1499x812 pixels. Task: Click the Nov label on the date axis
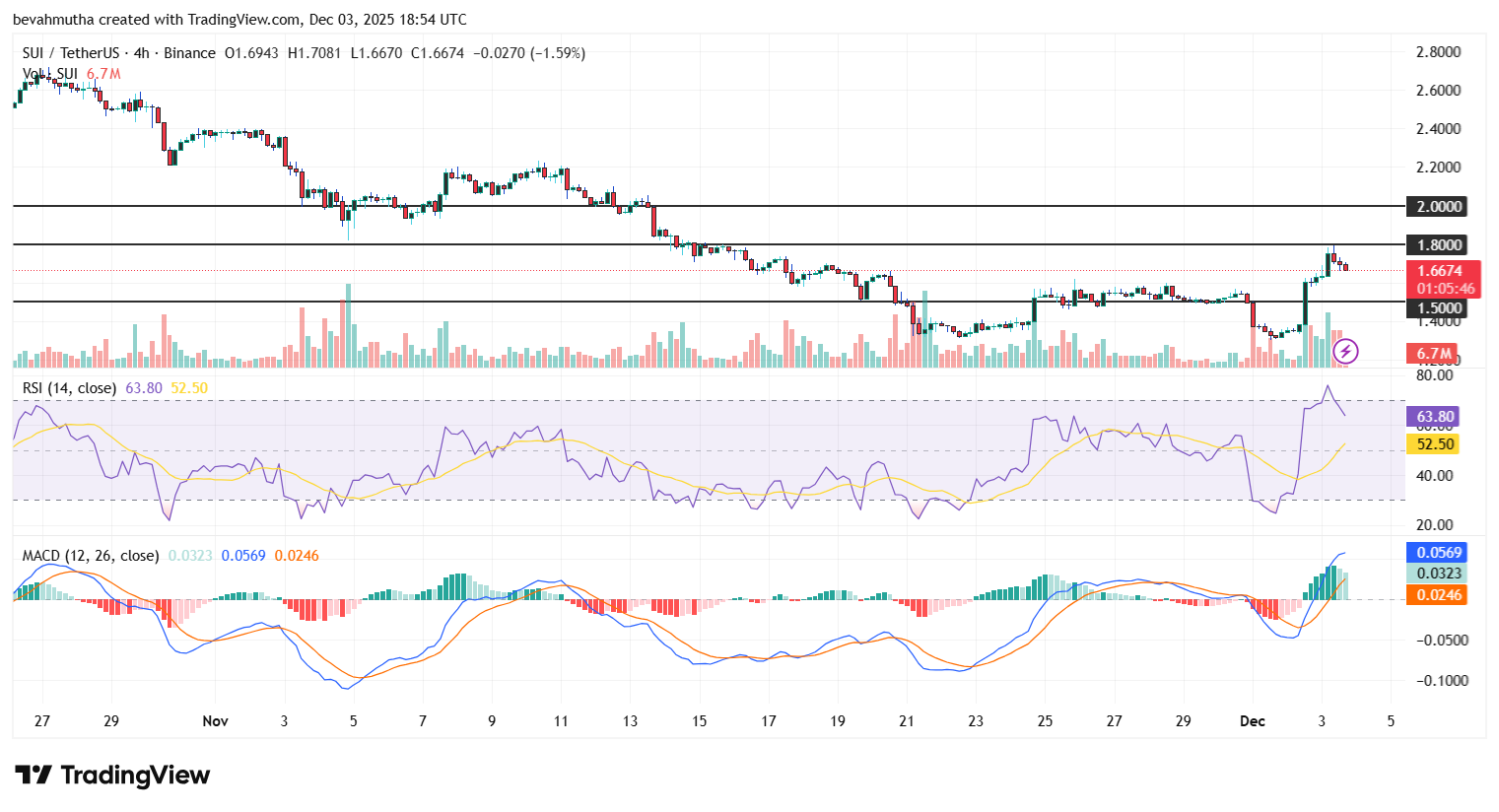tap(214, 721)
